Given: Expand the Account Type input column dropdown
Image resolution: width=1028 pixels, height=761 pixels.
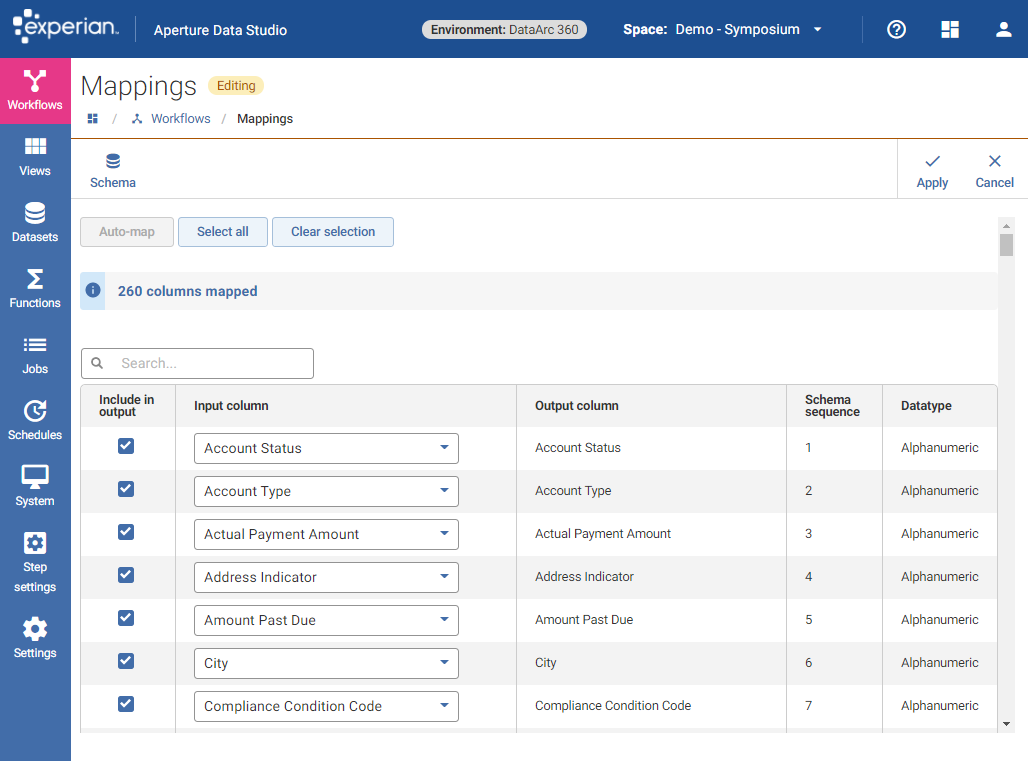Looking at the screenshot, I should tap(326, 491).
